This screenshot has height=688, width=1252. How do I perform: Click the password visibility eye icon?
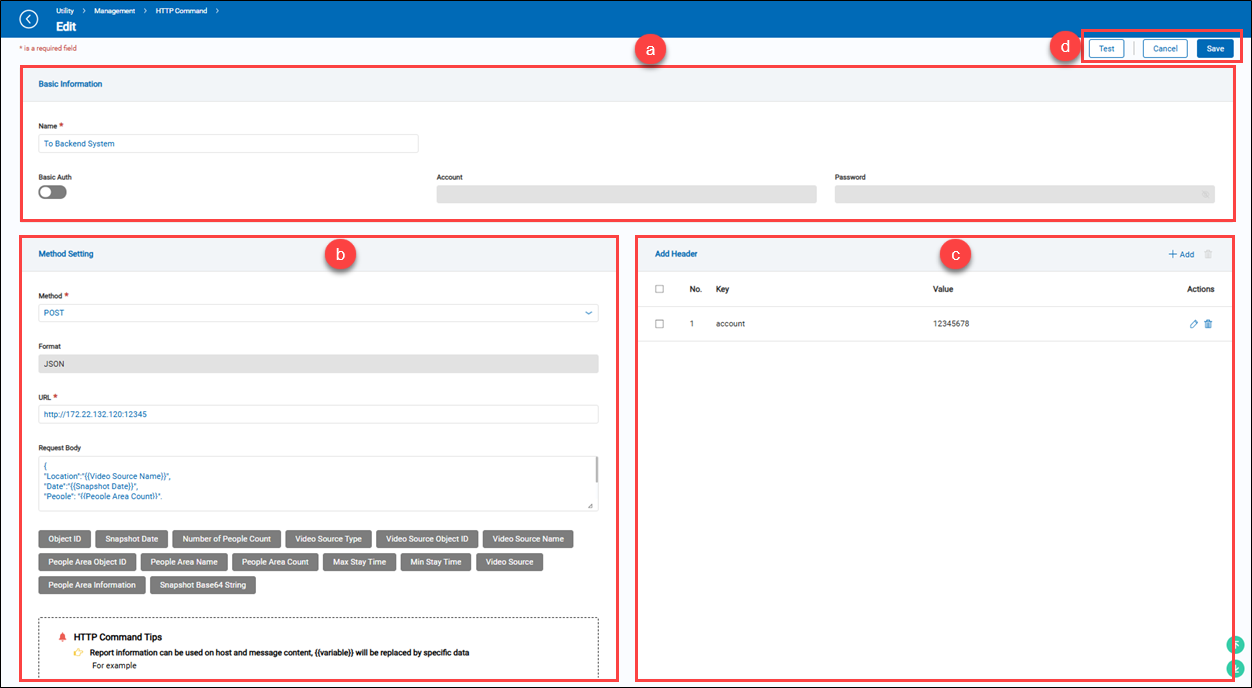point(1205,194)
